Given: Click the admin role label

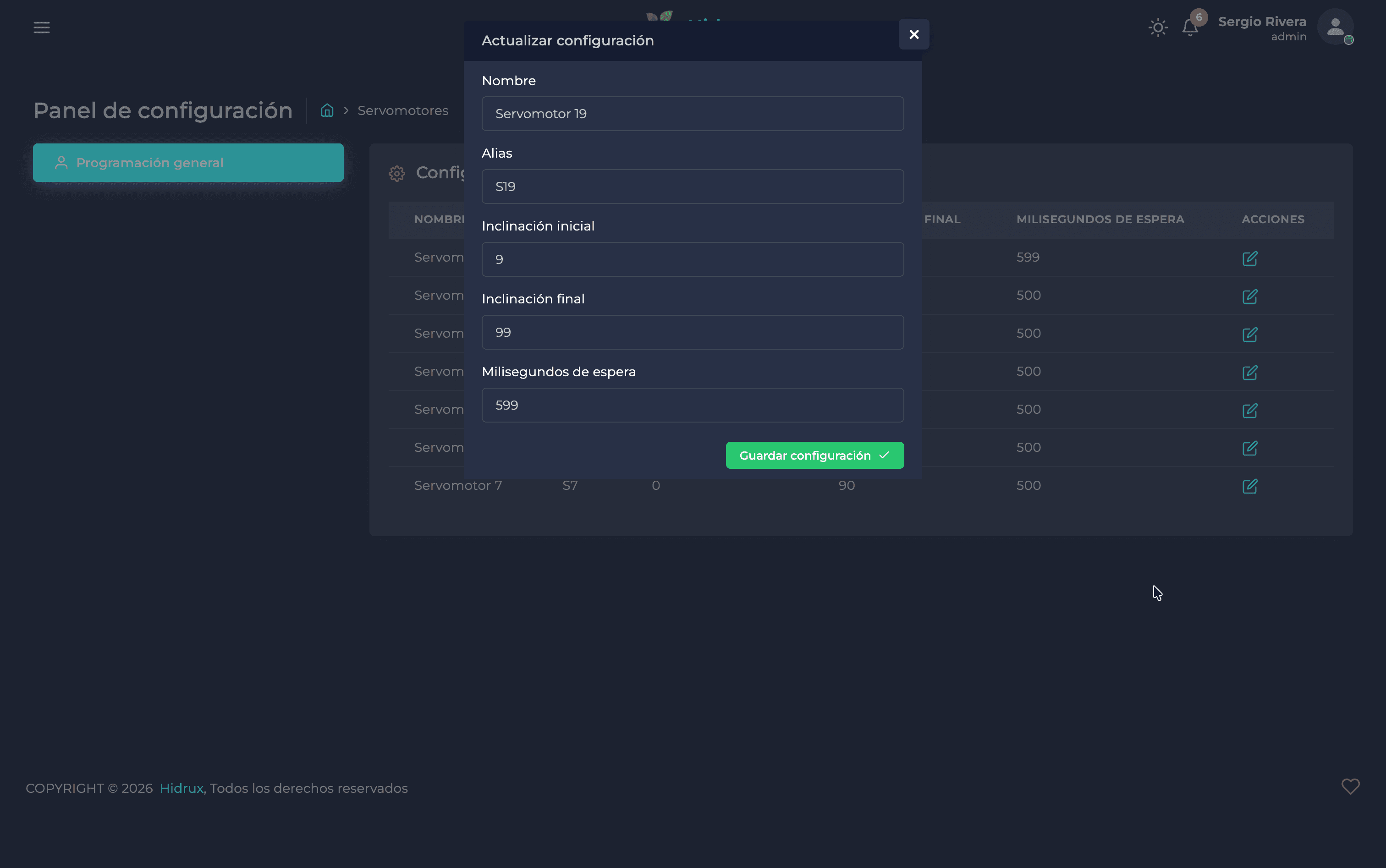Looking at the screenshot, I should click(x=1288, y=37).
